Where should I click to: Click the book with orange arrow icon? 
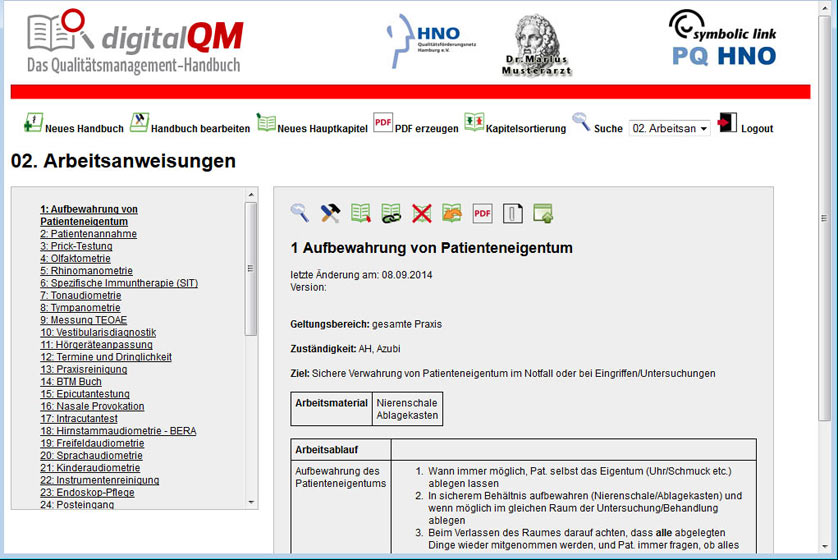pos(452,213)
